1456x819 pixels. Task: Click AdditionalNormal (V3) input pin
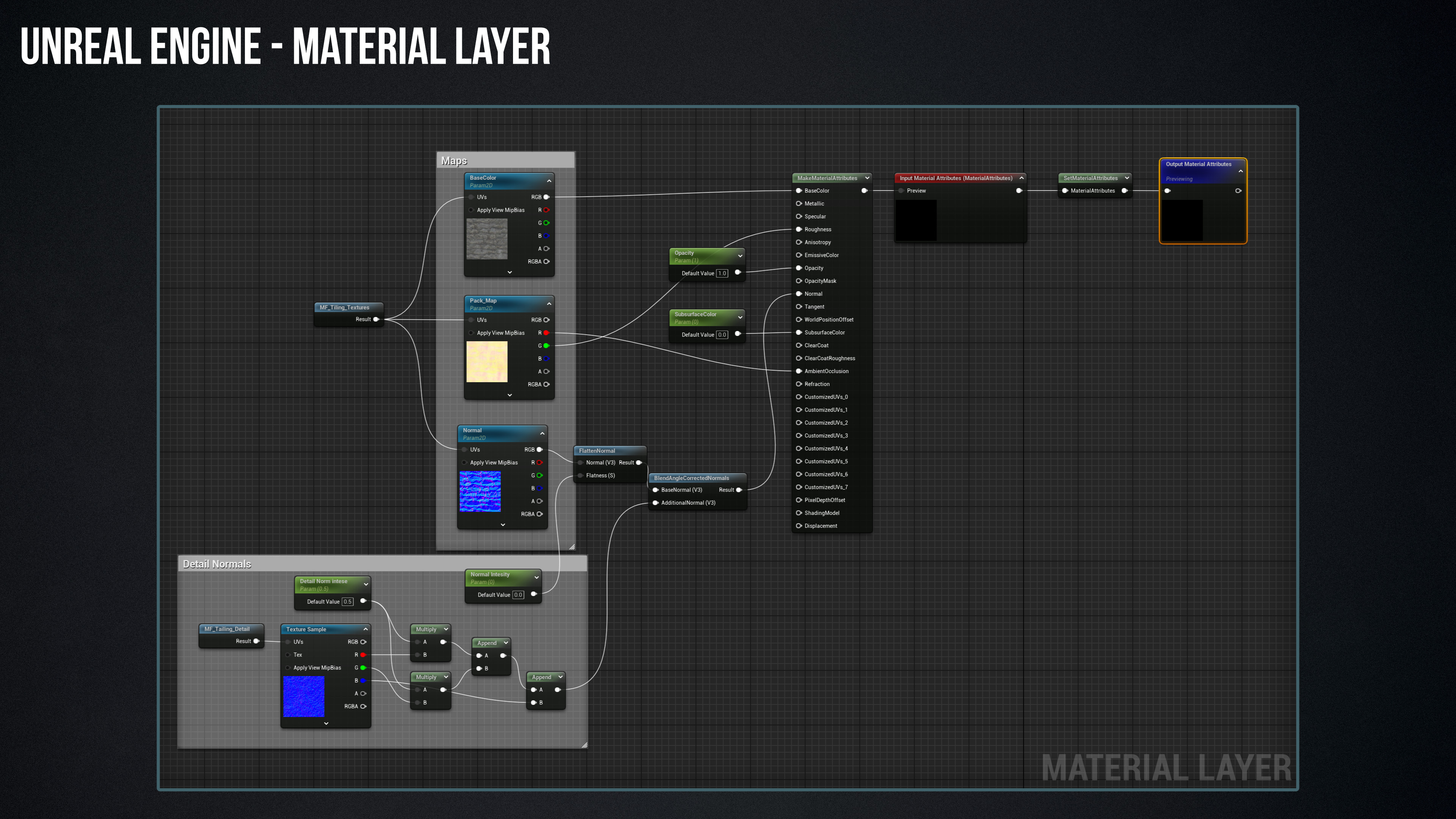tap(656, 503)
